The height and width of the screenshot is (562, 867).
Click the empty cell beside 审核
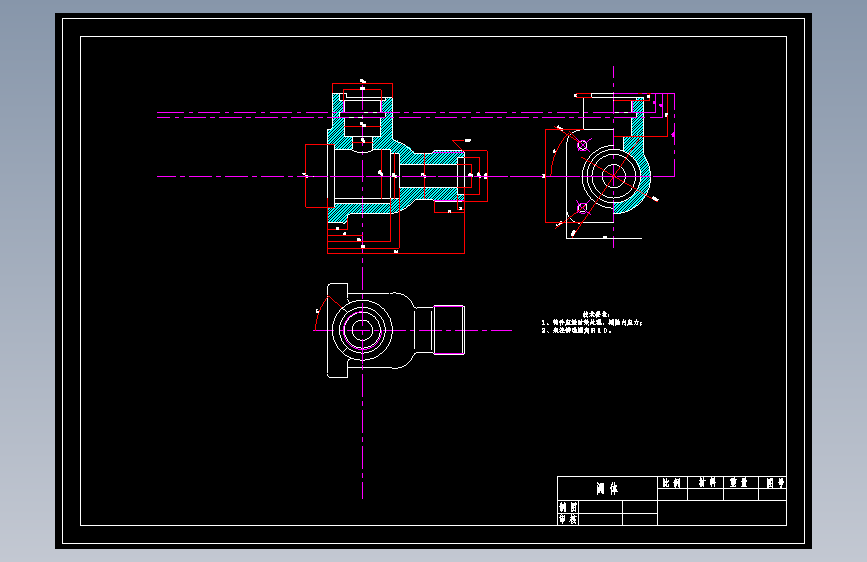[x=600, y=519]
